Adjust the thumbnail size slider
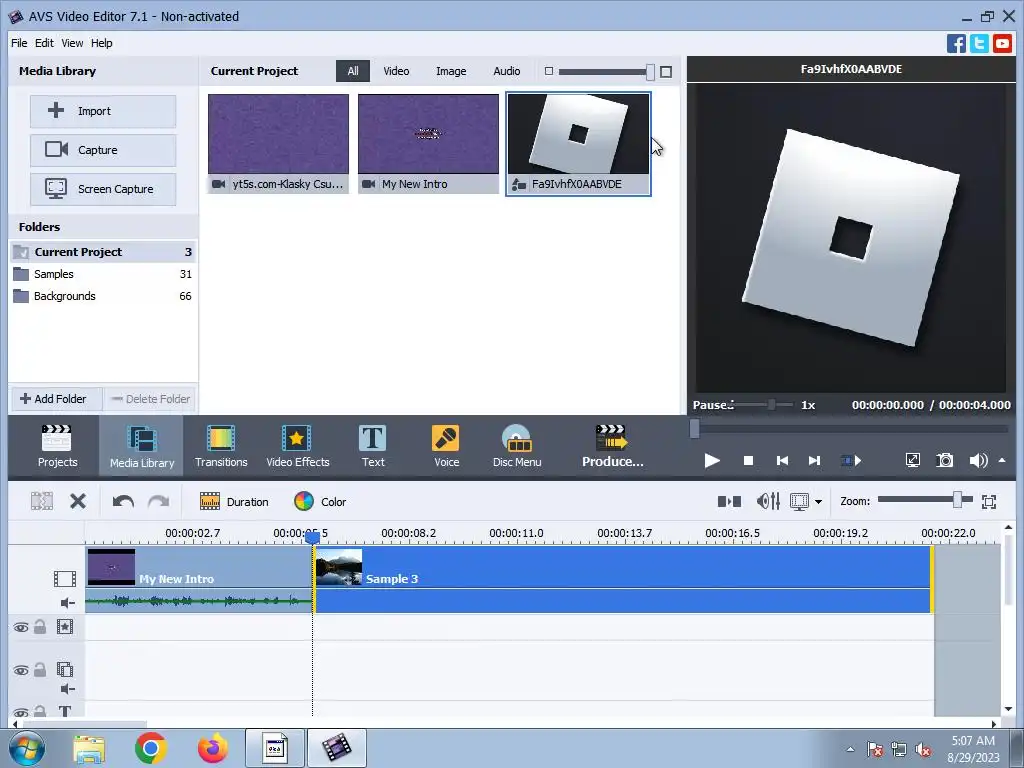Viewport: 1024px width, 768px height. [650, 72]
